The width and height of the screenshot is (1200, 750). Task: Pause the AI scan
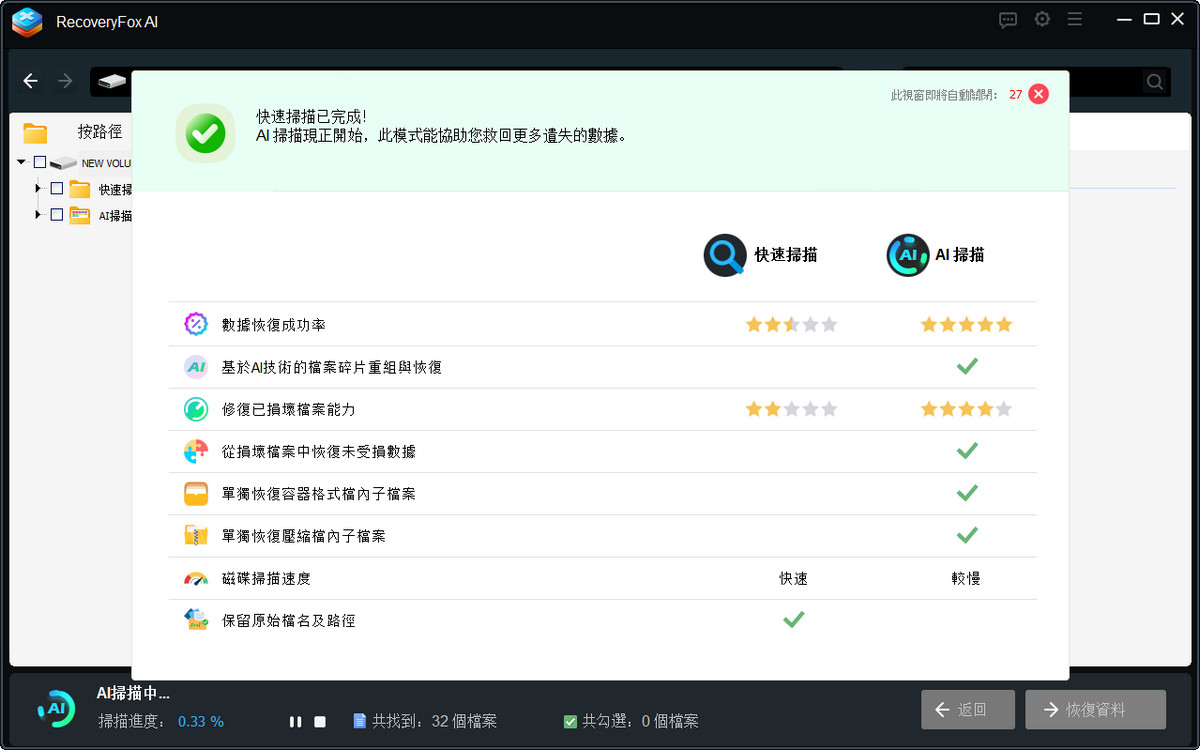click(x=295, y=722)
